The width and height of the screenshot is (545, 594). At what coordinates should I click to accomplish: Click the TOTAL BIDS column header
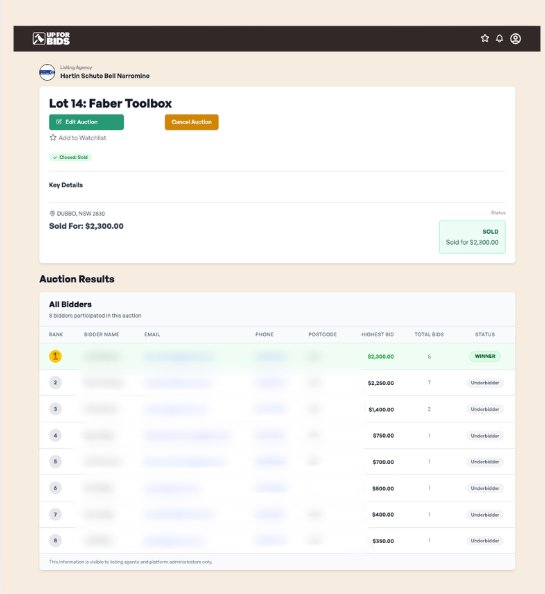click(x=429, y=335)
